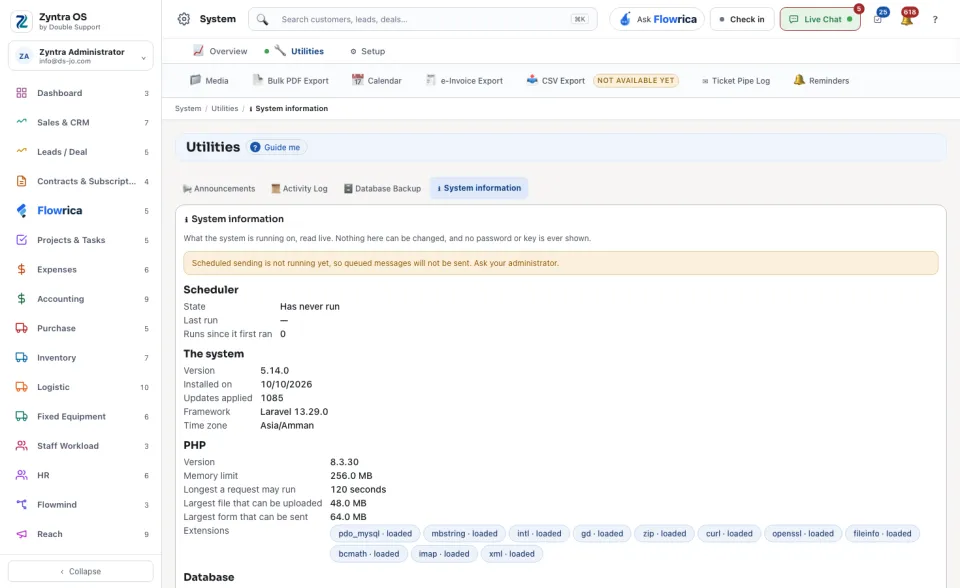
Task: Open the tasks checklist icon with badge 25
Action: (x=878, y=20)
